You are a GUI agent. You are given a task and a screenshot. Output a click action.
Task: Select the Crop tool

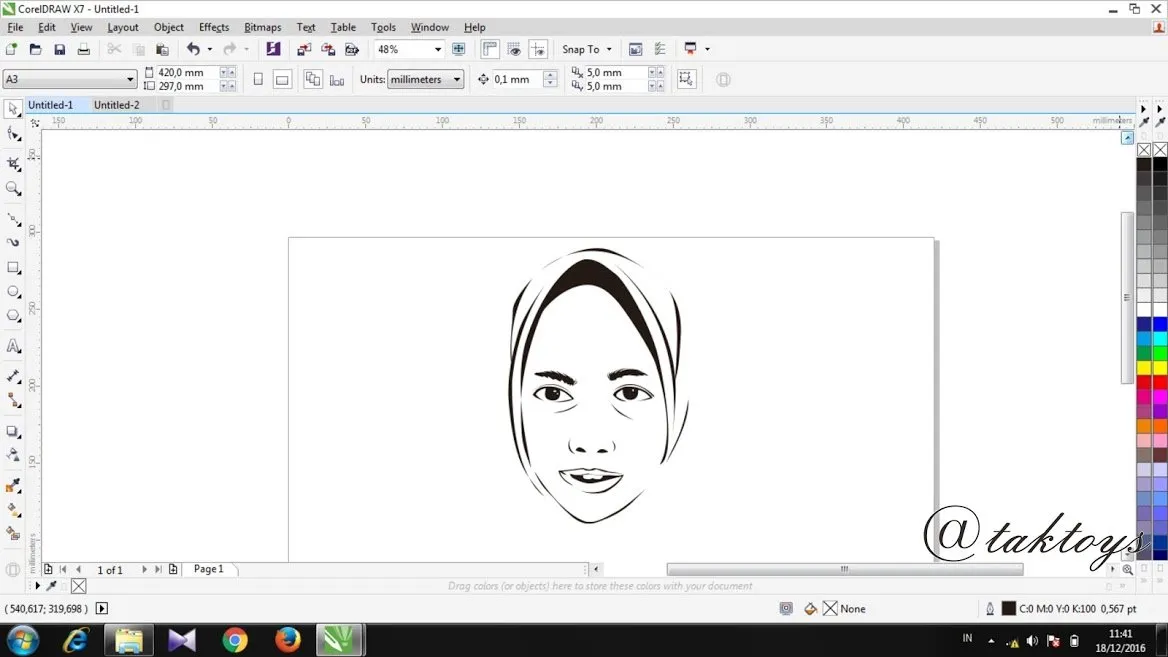[x=13, y=163]
